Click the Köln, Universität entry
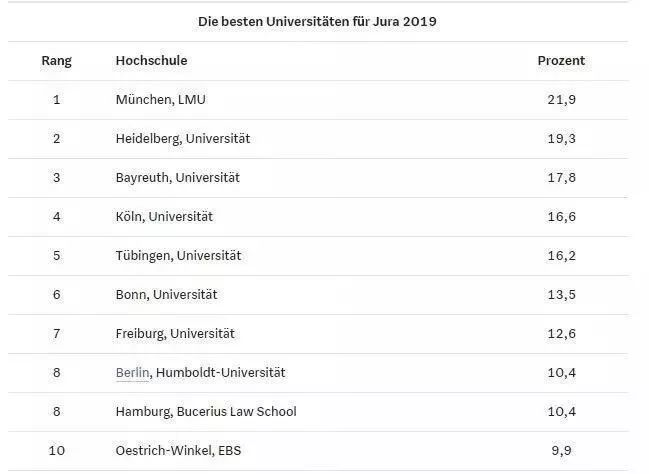 (x=164, y=217)
